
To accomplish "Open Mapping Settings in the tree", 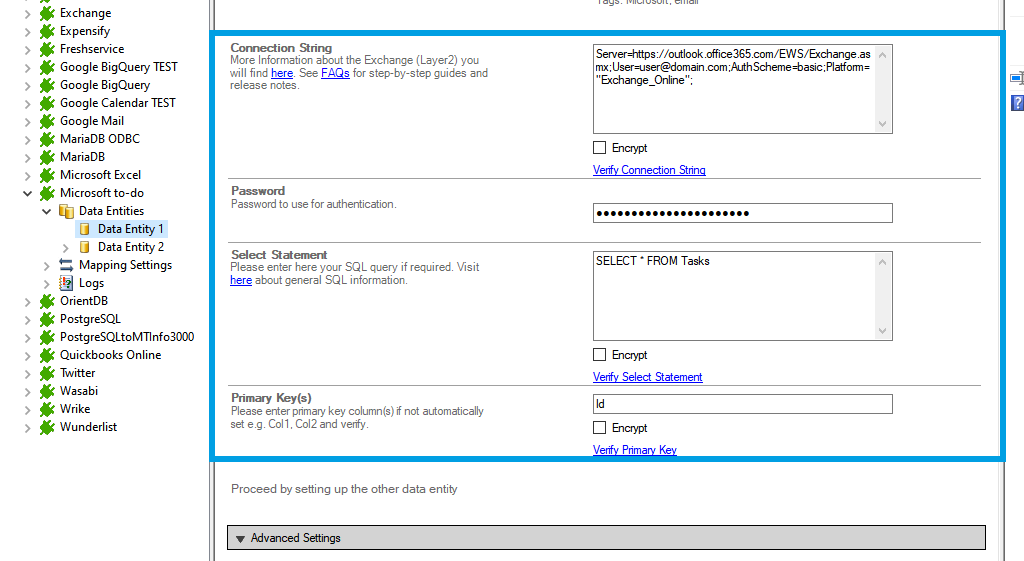I will 125,264.
